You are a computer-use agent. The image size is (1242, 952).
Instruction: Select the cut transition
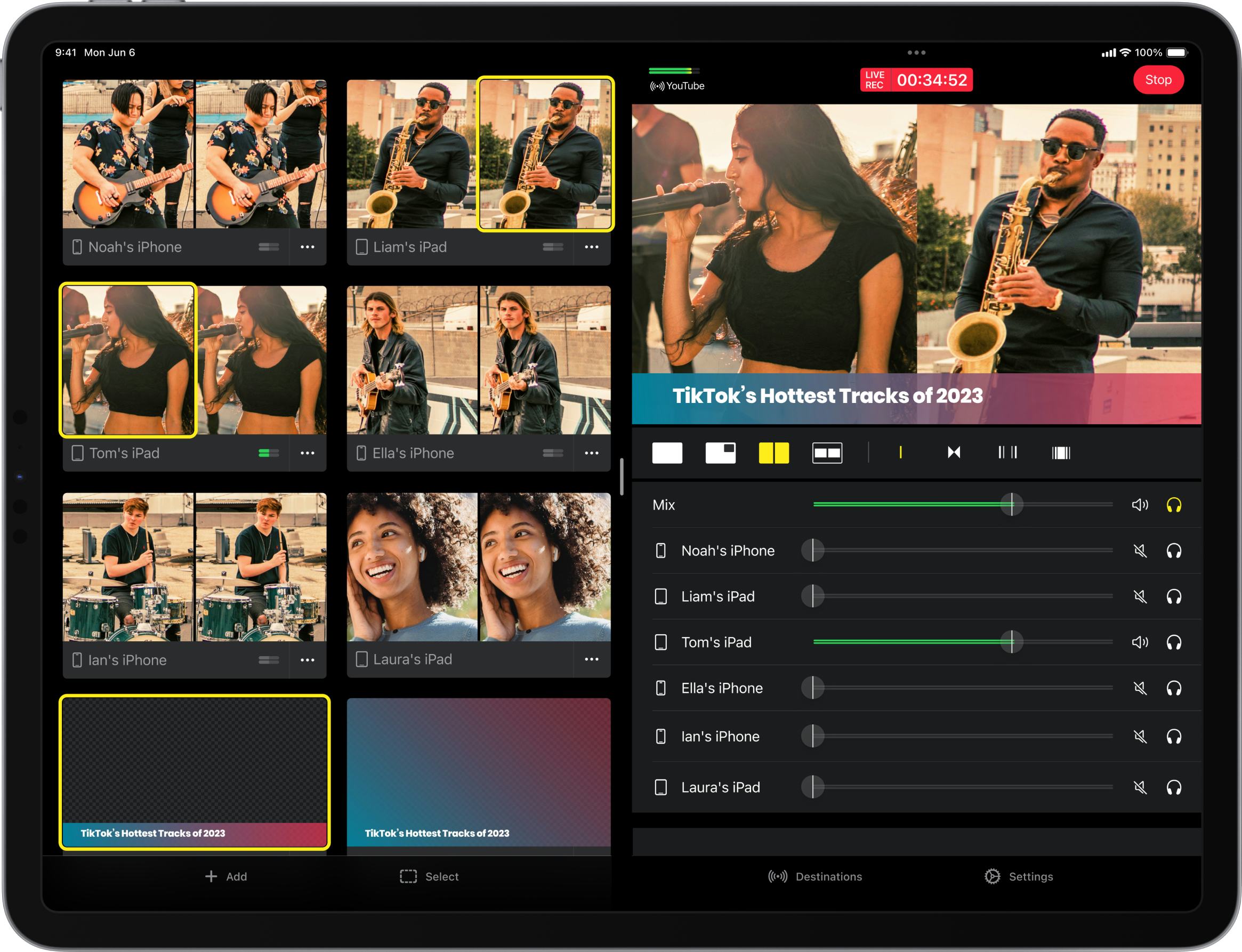pyautogui.click(x=900, y=452)
